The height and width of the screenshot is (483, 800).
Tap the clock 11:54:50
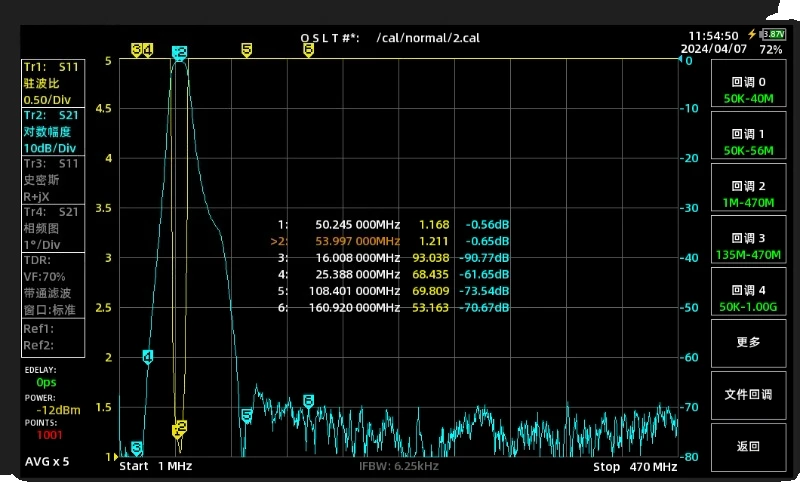click(x=713, y=36)
